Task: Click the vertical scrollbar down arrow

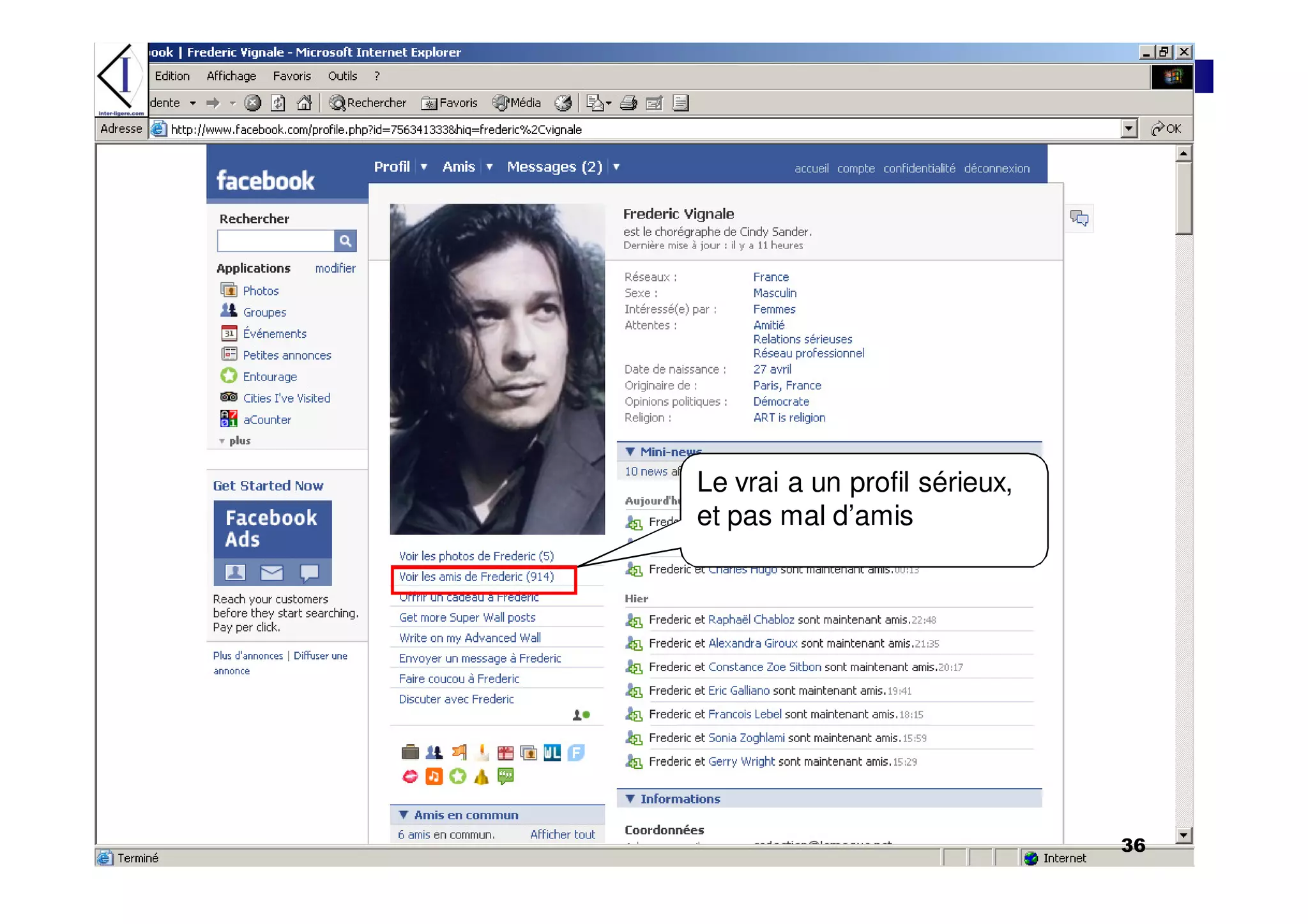Action: click(1183, 835)
